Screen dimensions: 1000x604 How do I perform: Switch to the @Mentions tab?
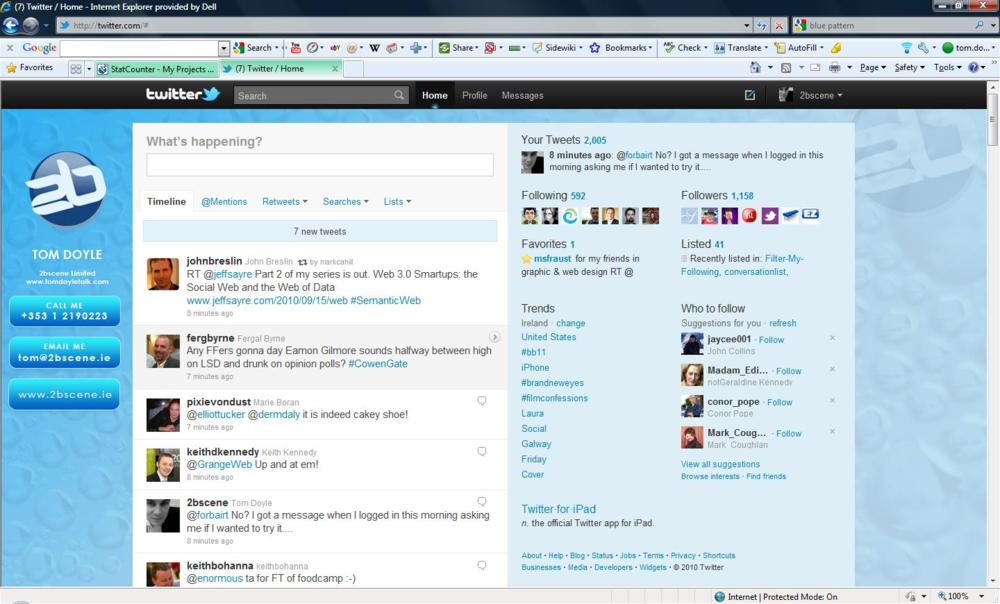[224, 202]
